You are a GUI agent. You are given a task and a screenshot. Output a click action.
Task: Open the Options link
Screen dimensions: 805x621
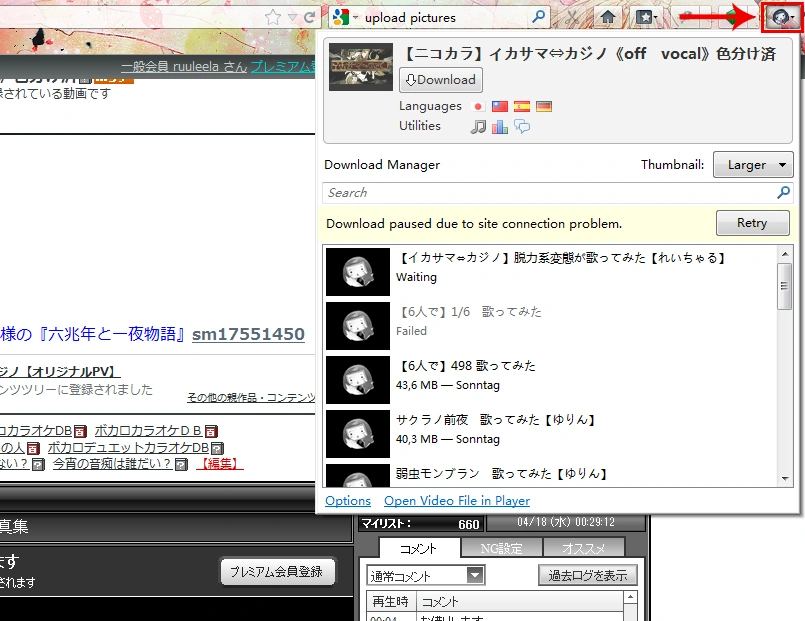[x=348, y=501]
